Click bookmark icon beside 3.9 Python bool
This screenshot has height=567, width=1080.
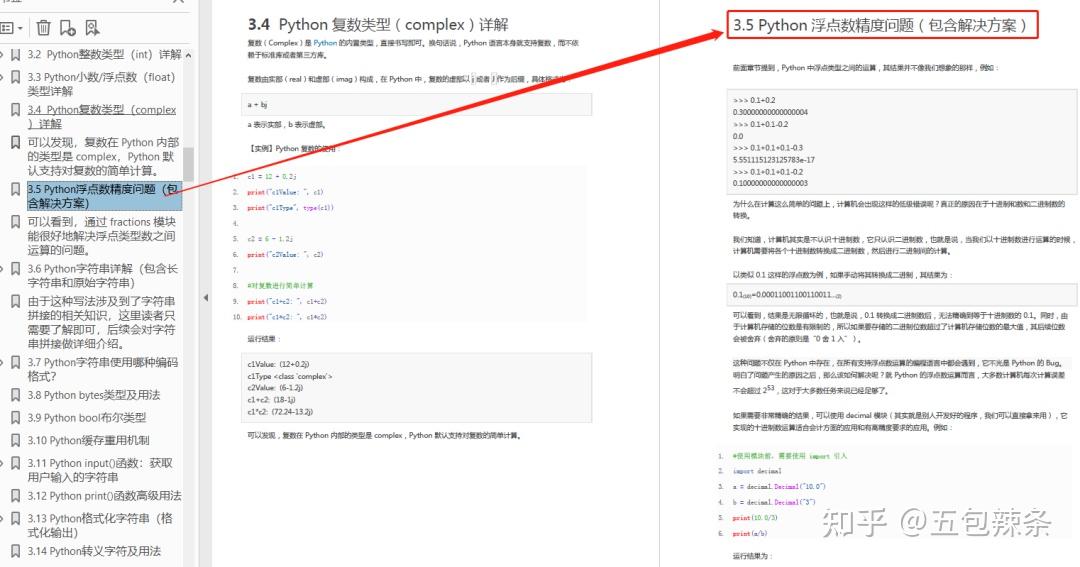[x=16, y=418]
